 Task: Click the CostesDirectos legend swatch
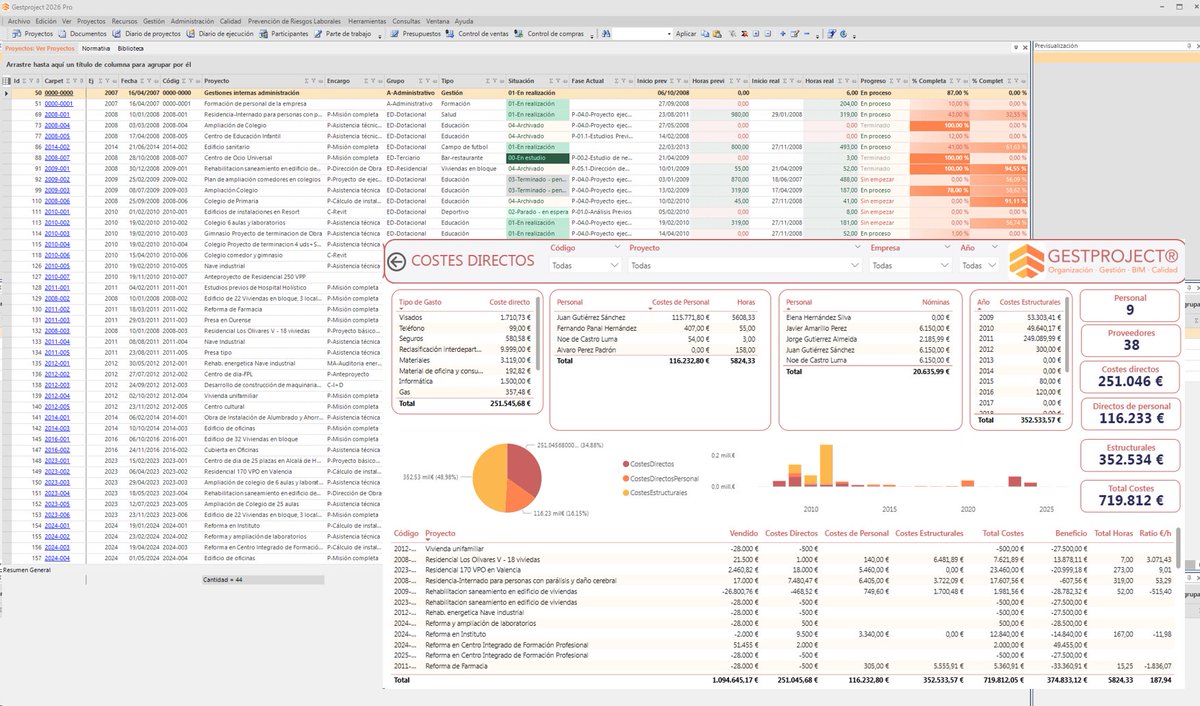pyautogui.click(x=626, y=464)
